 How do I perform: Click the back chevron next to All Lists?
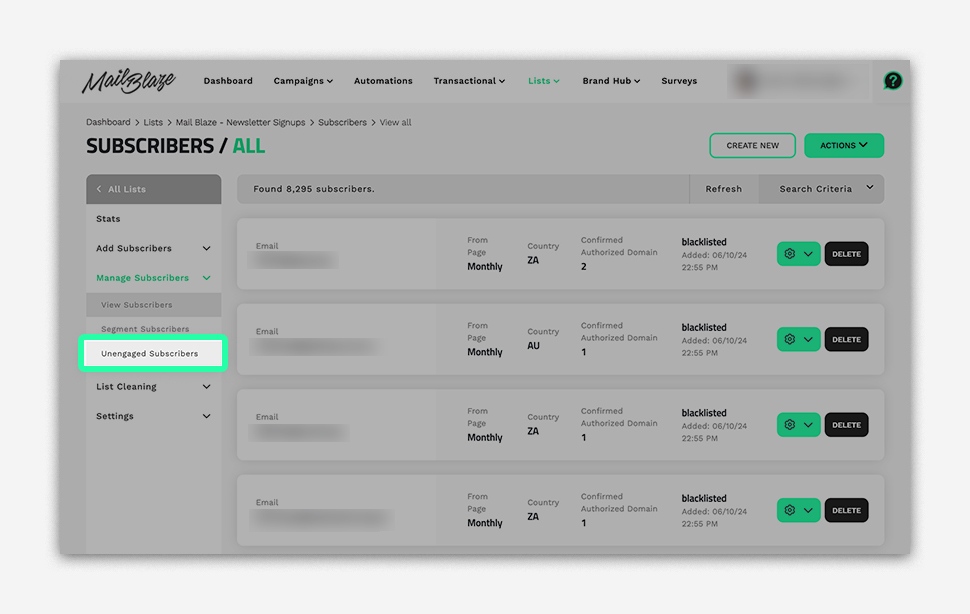98,189
